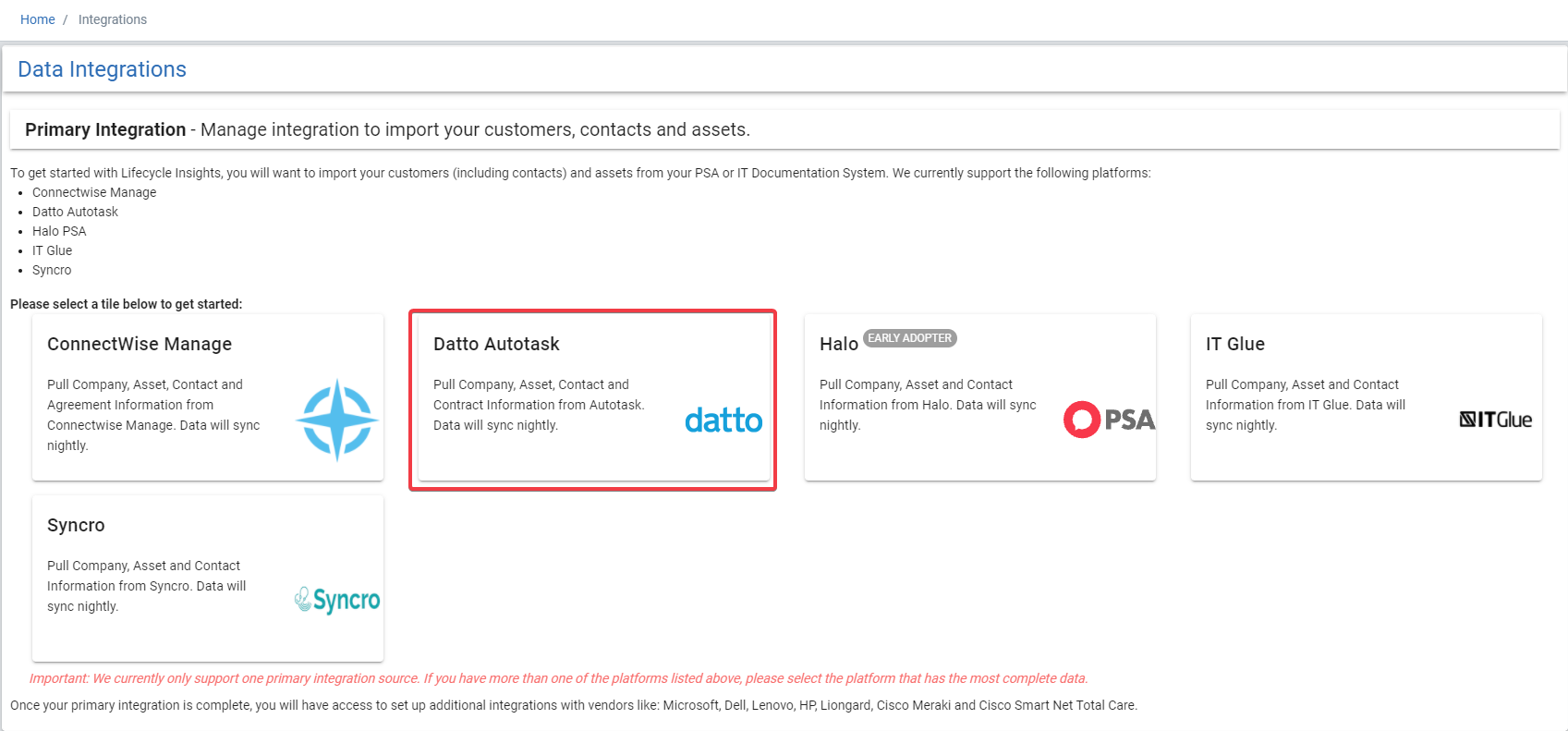The height and width of the screenshot is (731, 1568).
Task: Click the EARLY ADOPTER badge on Halo tile
Action: pos(910,338)
